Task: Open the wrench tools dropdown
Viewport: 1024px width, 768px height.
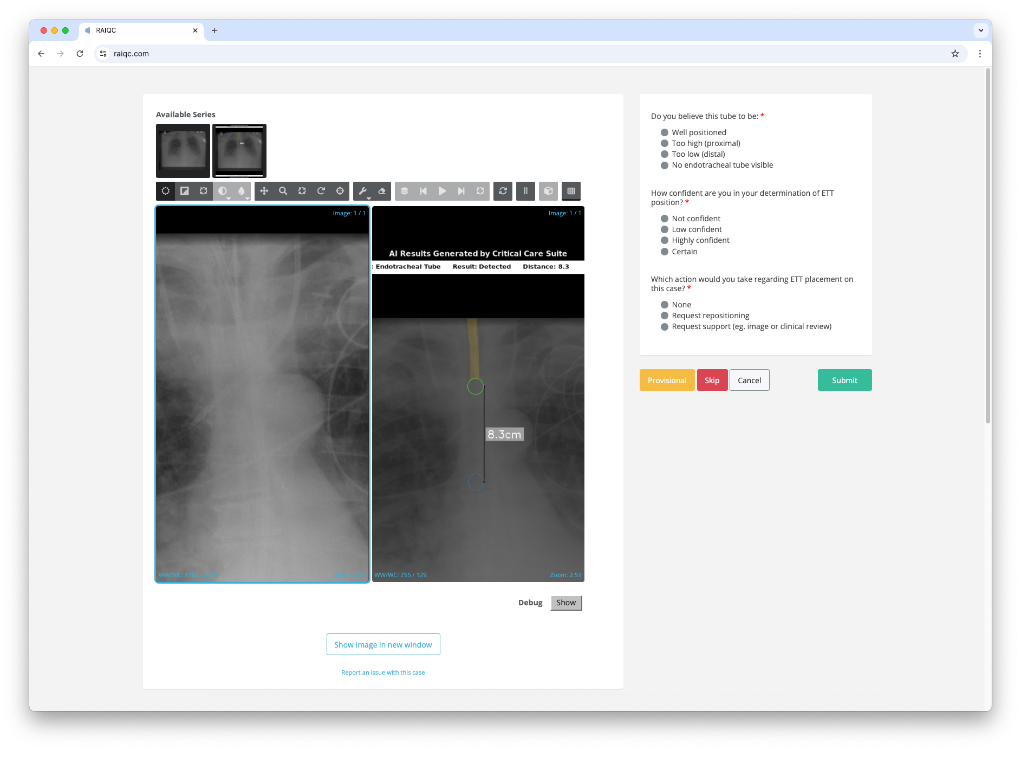Action: (x=363, y=191)
